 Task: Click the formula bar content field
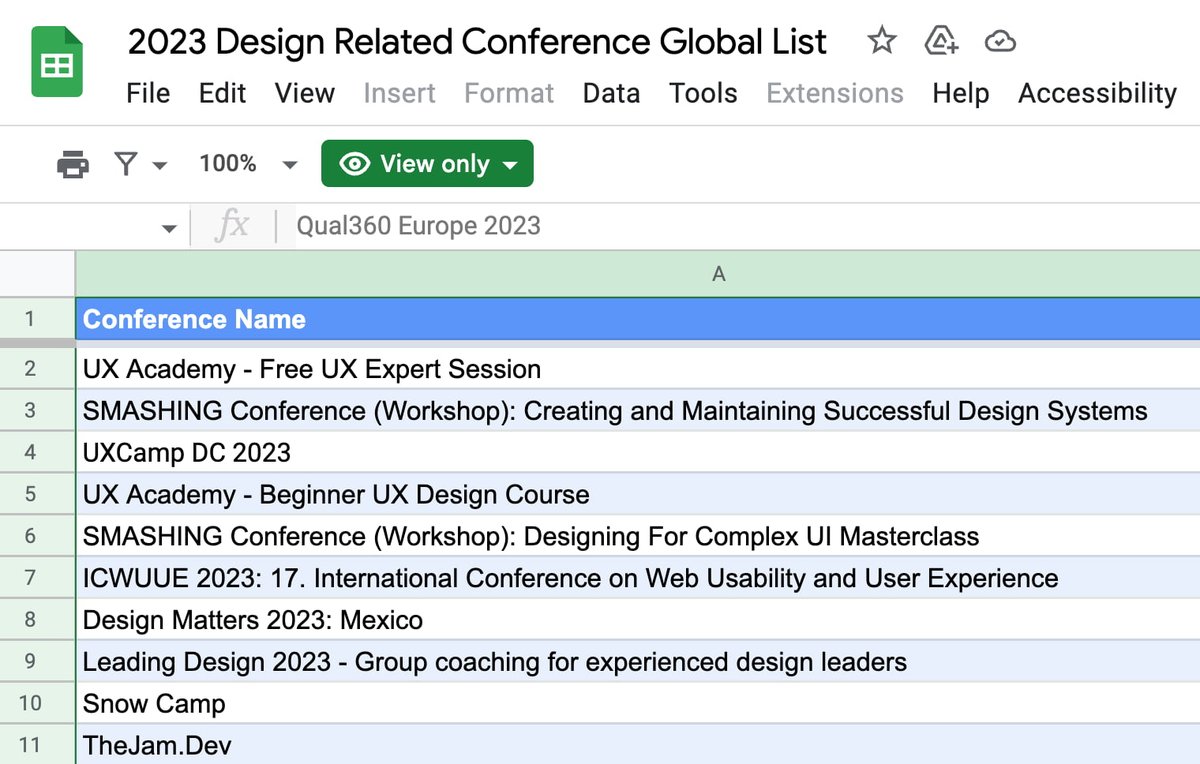pyautogui.click(x=700, y=226)
